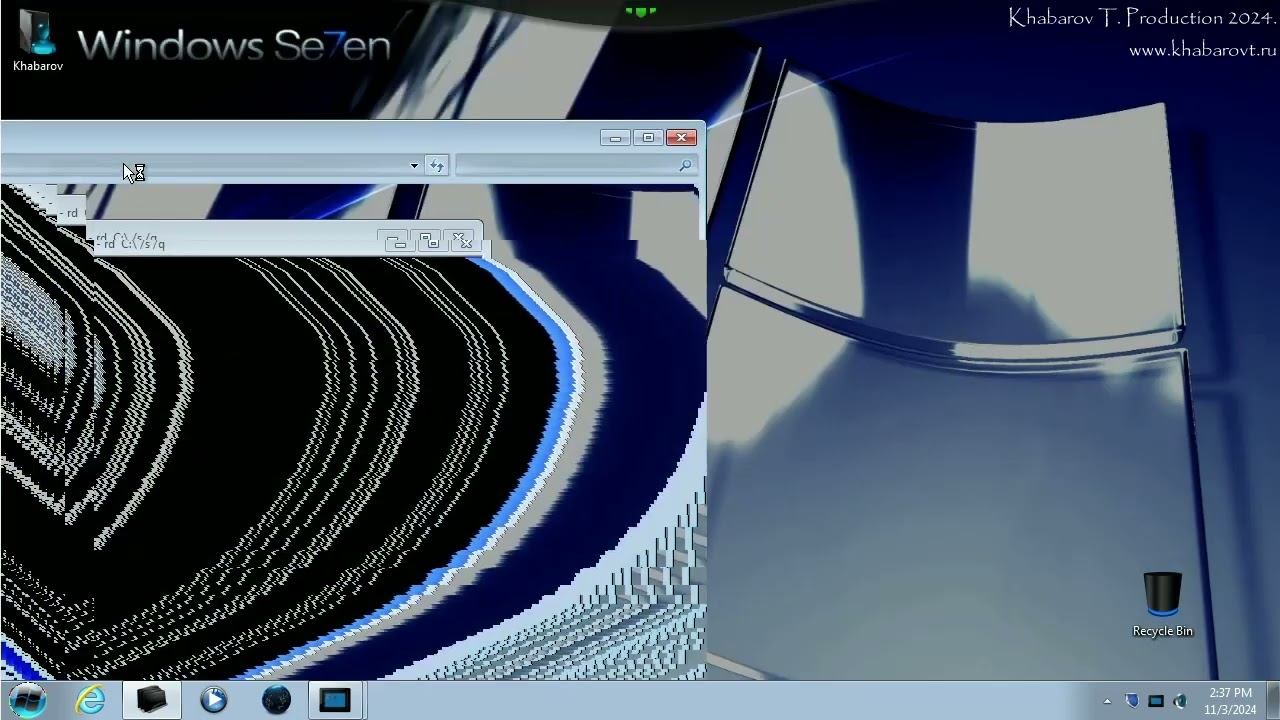1280x720 pixels.
Task: Click the magnifier icon in Explorer search
Action: 685,166
